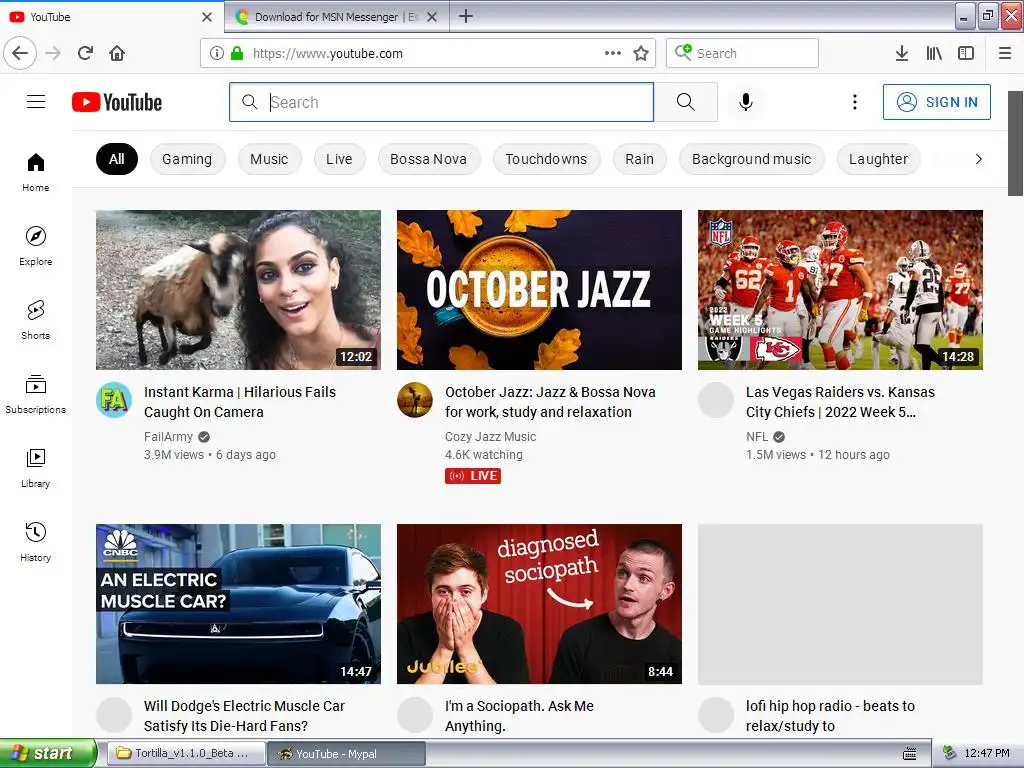Click the green secure connection padlock
1024x768 pixels.
[237, 53]
